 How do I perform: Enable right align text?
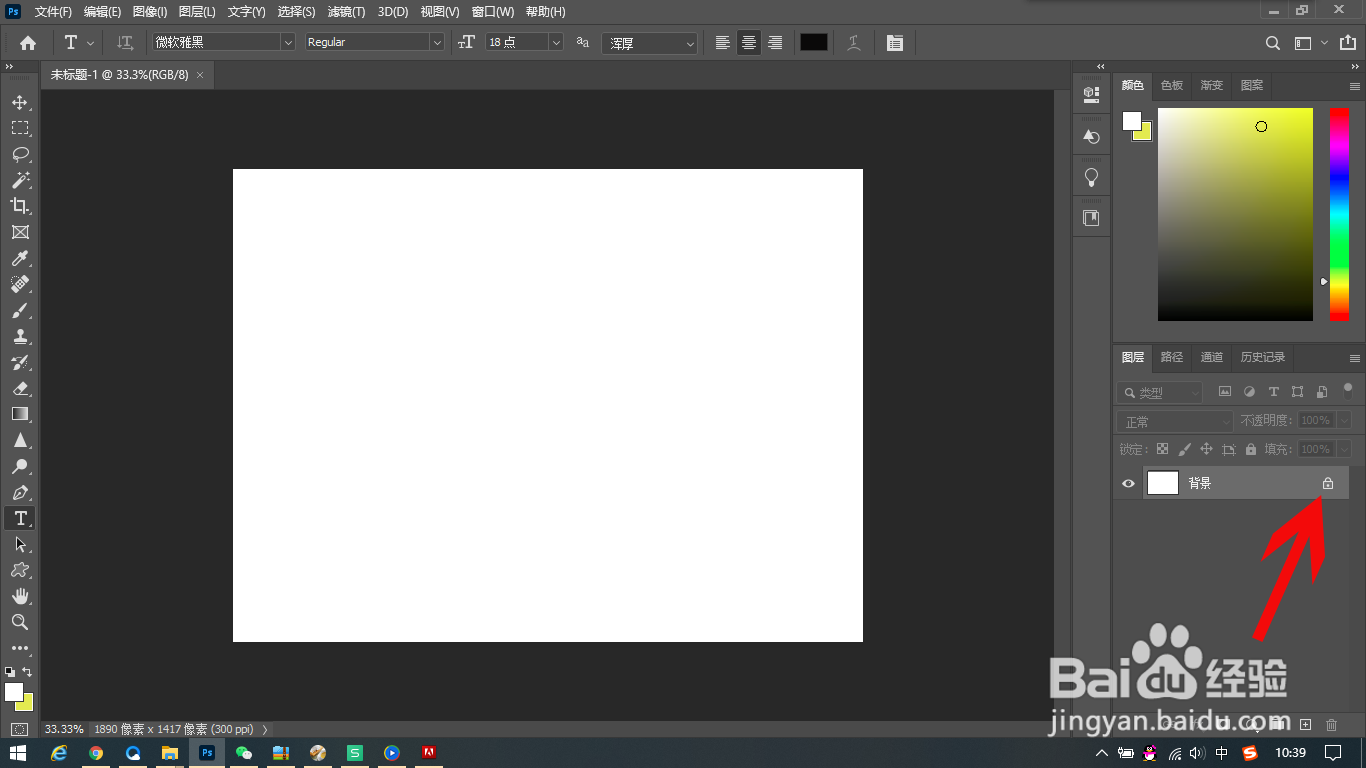pos(775,43)
